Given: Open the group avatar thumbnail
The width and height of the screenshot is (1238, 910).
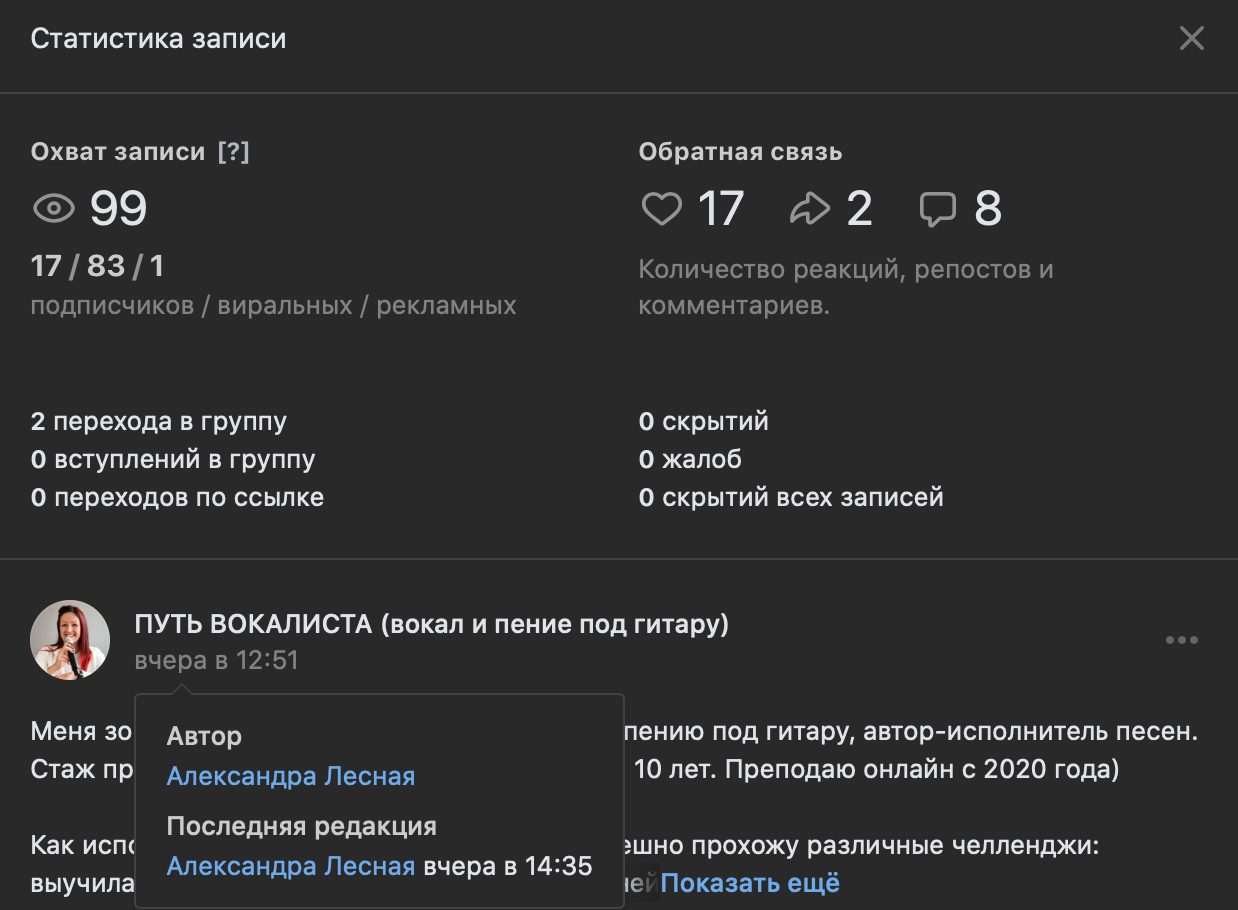Looking at the screenshot, I should (x=70, y=640).
